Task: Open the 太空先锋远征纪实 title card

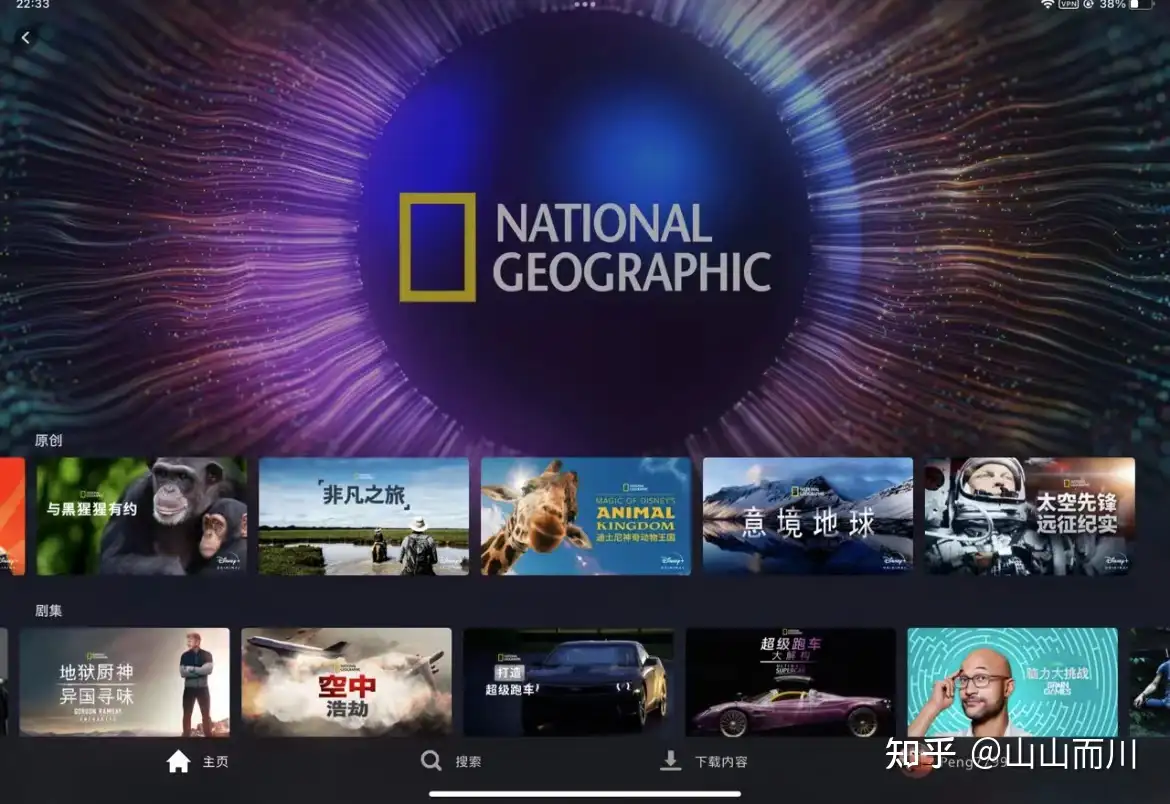Action: pyautogui.click(x=1030, y=516)
